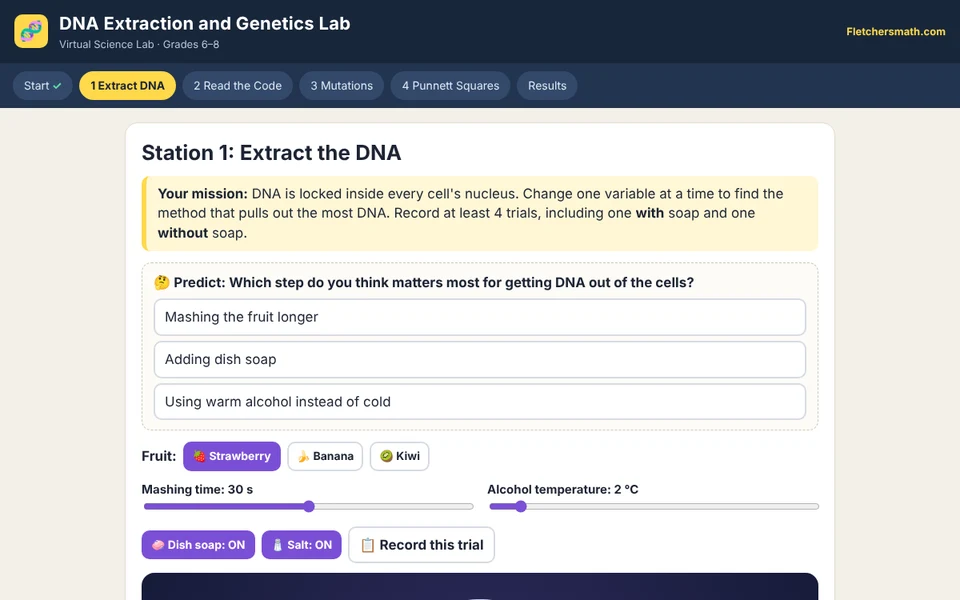Go to 2 Read the Code tab
960x600 pixels.
(x=238, y=86)
